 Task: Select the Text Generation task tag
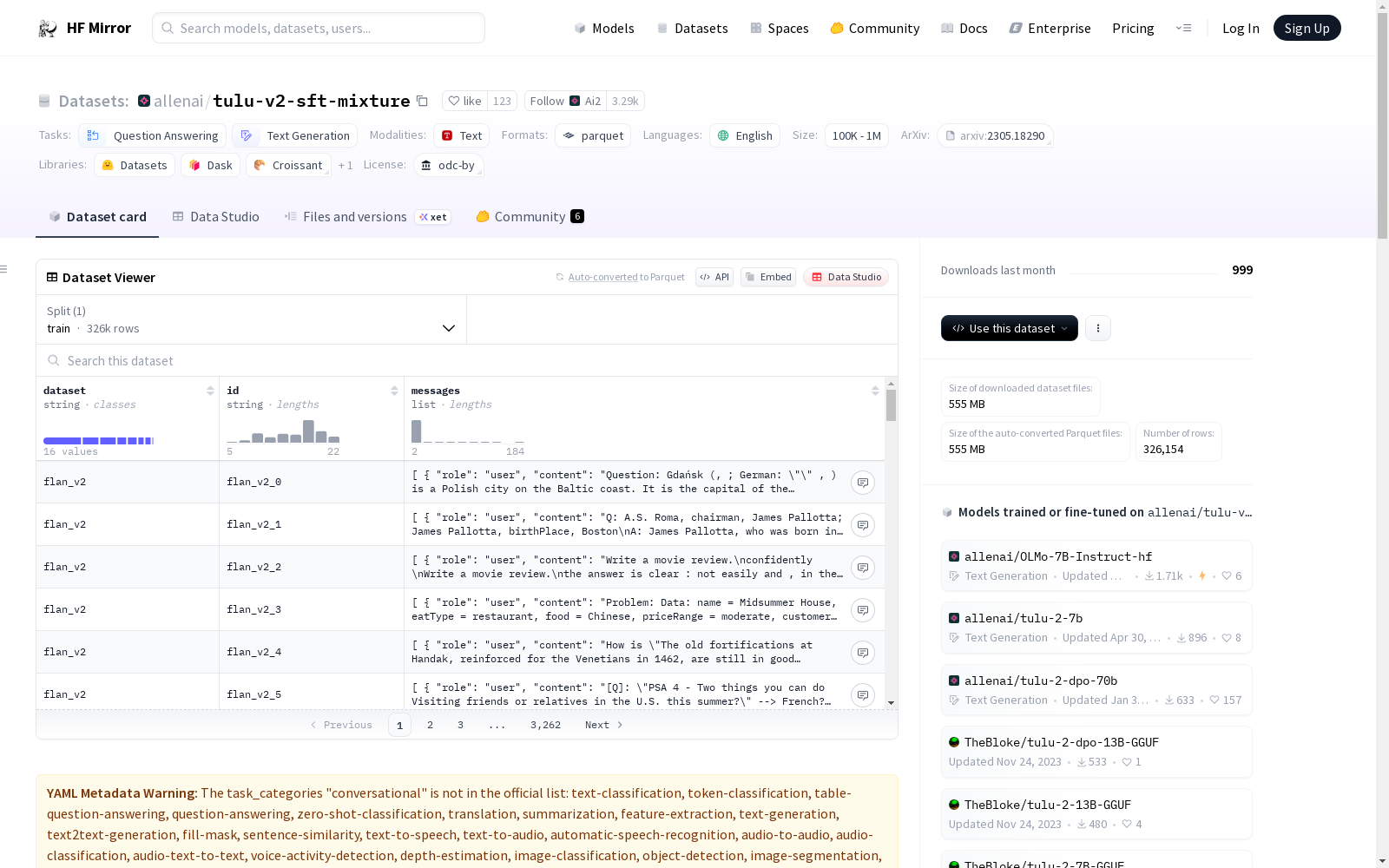coord(295,135)
